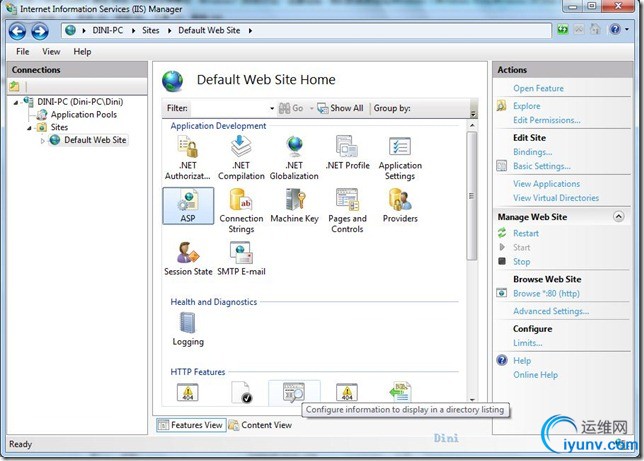Open the .NET Globalization feature
Screen dimensions: 644x461
294,158
